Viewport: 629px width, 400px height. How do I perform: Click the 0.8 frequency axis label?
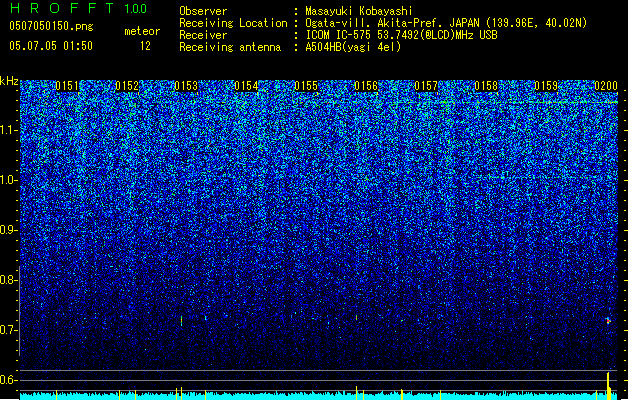pos(9,280)
